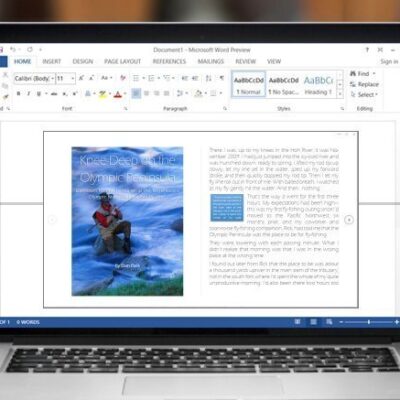
Task: Click the Format Painter brush icon
Action: [5, 97]
